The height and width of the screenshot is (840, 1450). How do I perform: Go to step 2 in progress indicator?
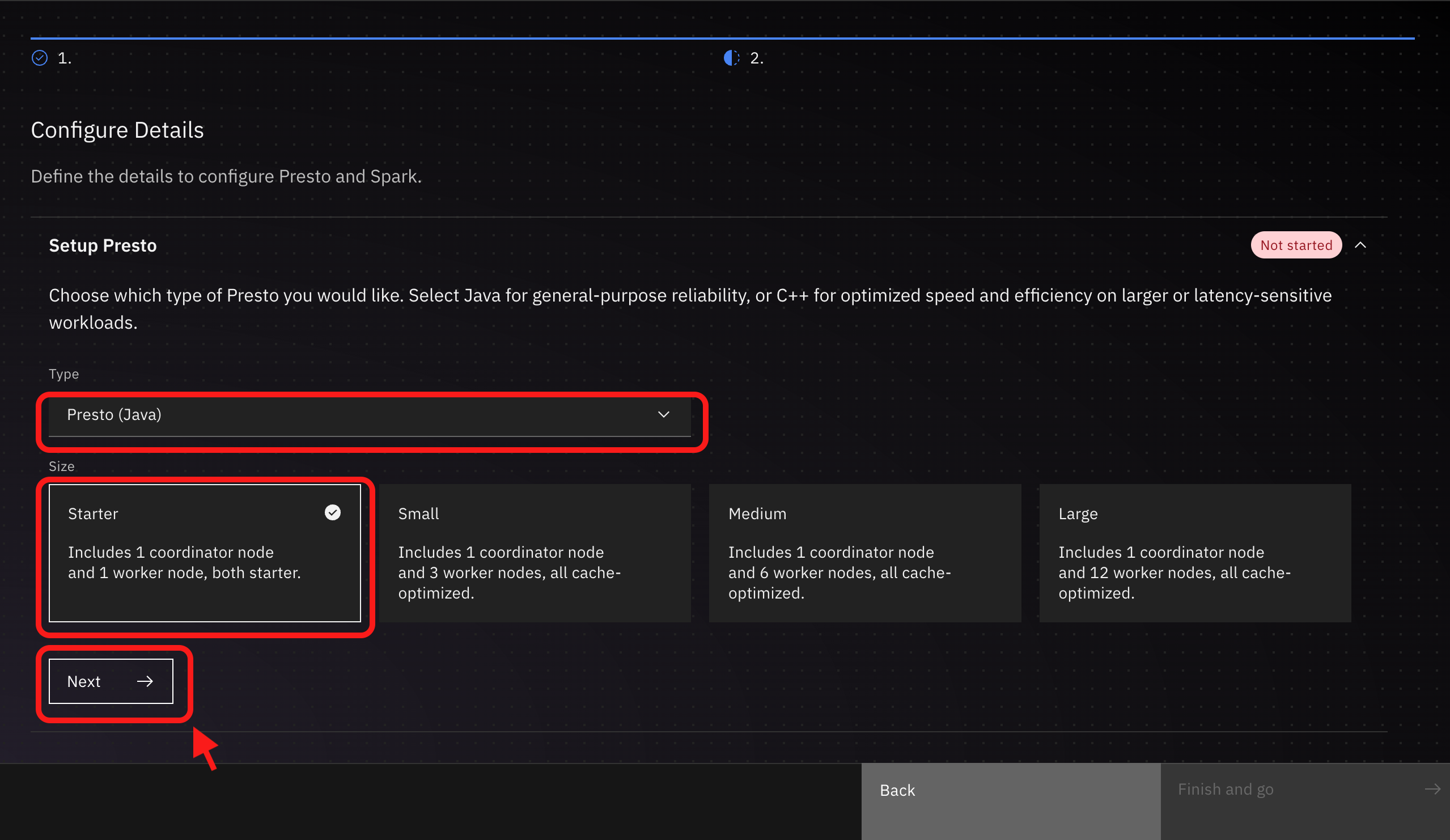click(x=743, y=58)
